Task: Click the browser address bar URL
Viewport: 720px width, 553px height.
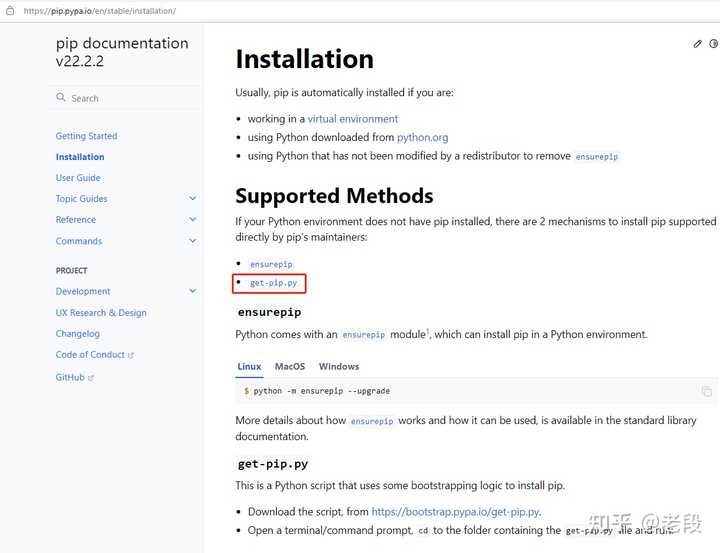Action: 100,11
